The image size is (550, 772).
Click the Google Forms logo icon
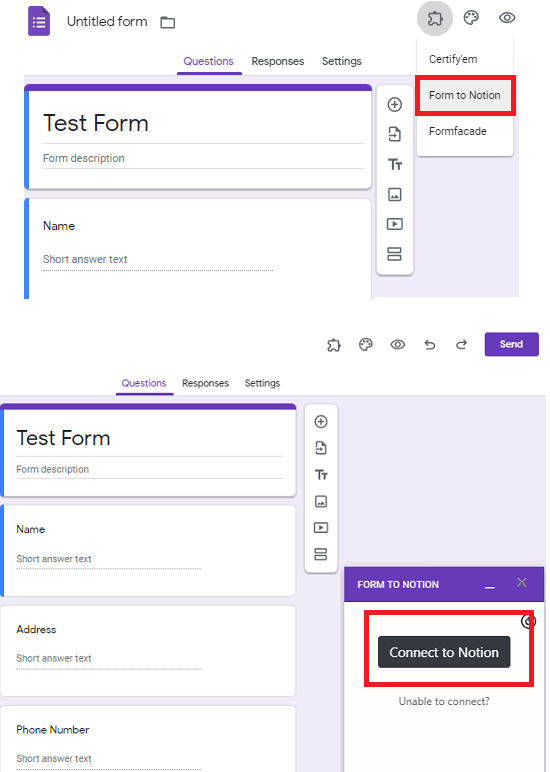(x=39, y=21)
